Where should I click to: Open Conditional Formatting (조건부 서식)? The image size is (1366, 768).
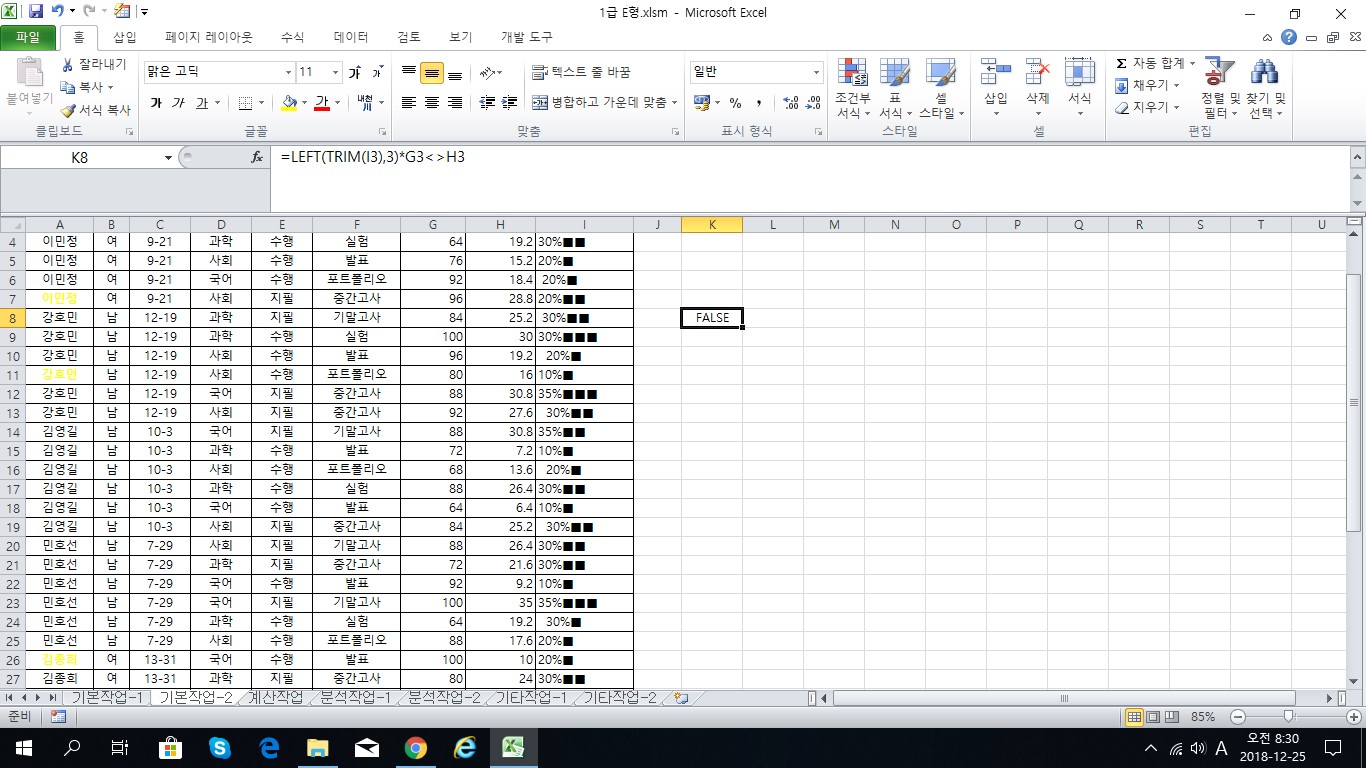pos(853,88)
